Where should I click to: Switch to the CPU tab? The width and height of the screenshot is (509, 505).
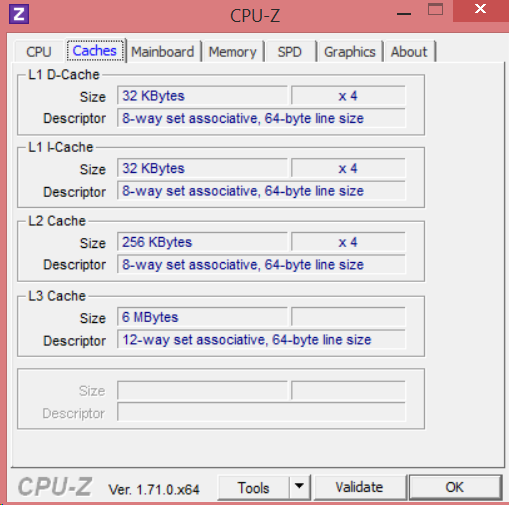[x=39, y=52]
